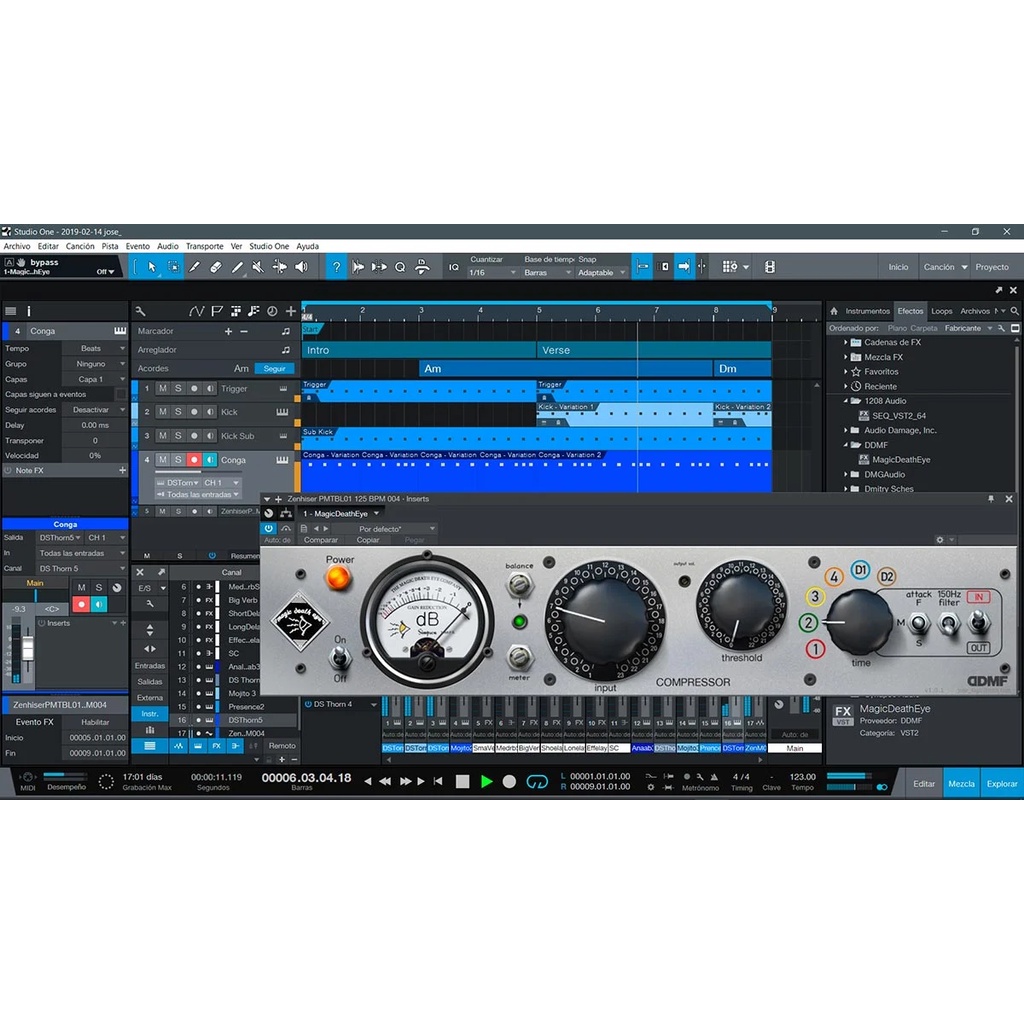The height and width of the screenshot is (1024, 1024).
Task: Select the Arrow tool
Action: pyautogui.click(x=152, y=267)
